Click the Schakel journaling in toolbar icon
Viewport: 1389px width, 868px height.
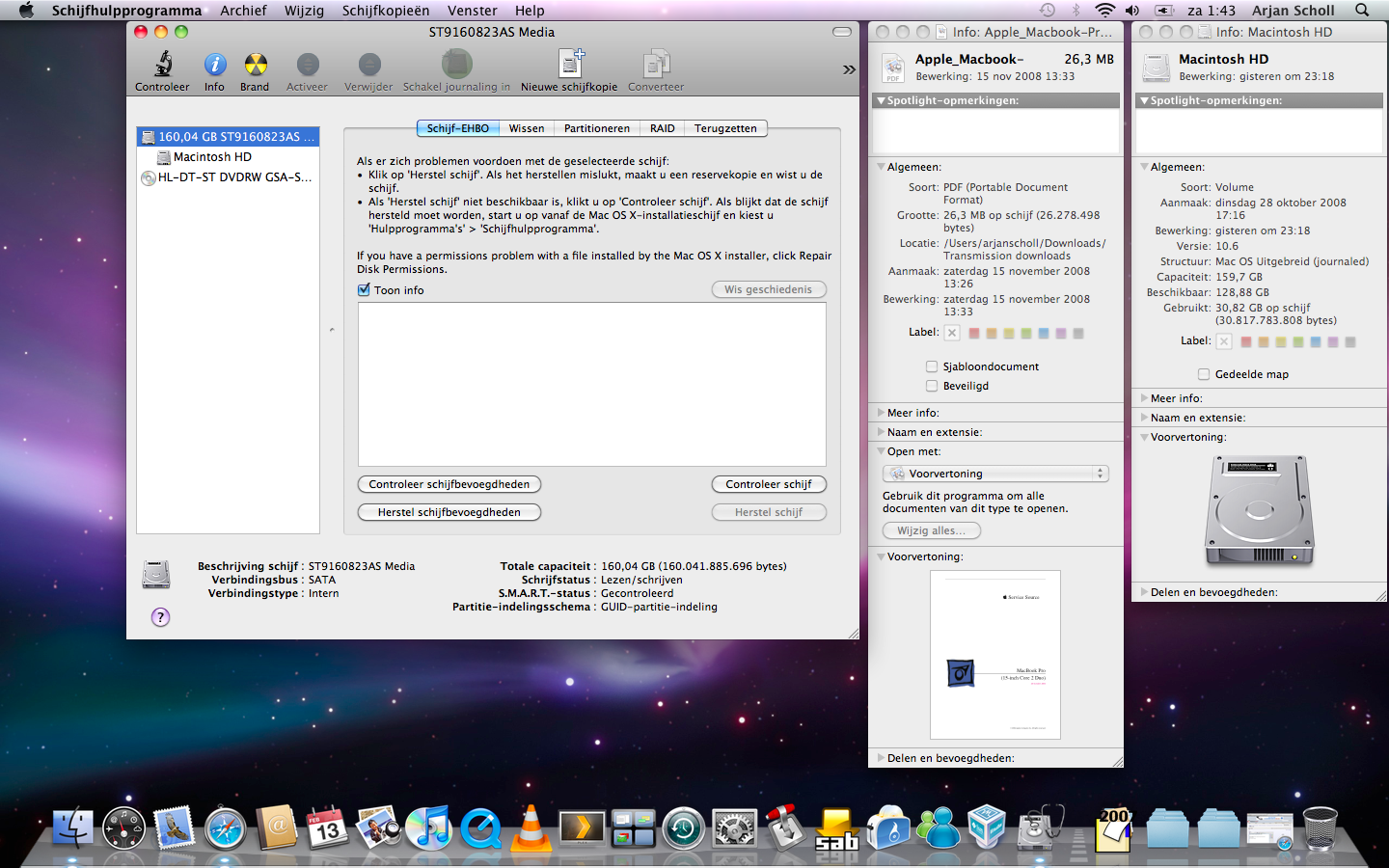[456, 65]
